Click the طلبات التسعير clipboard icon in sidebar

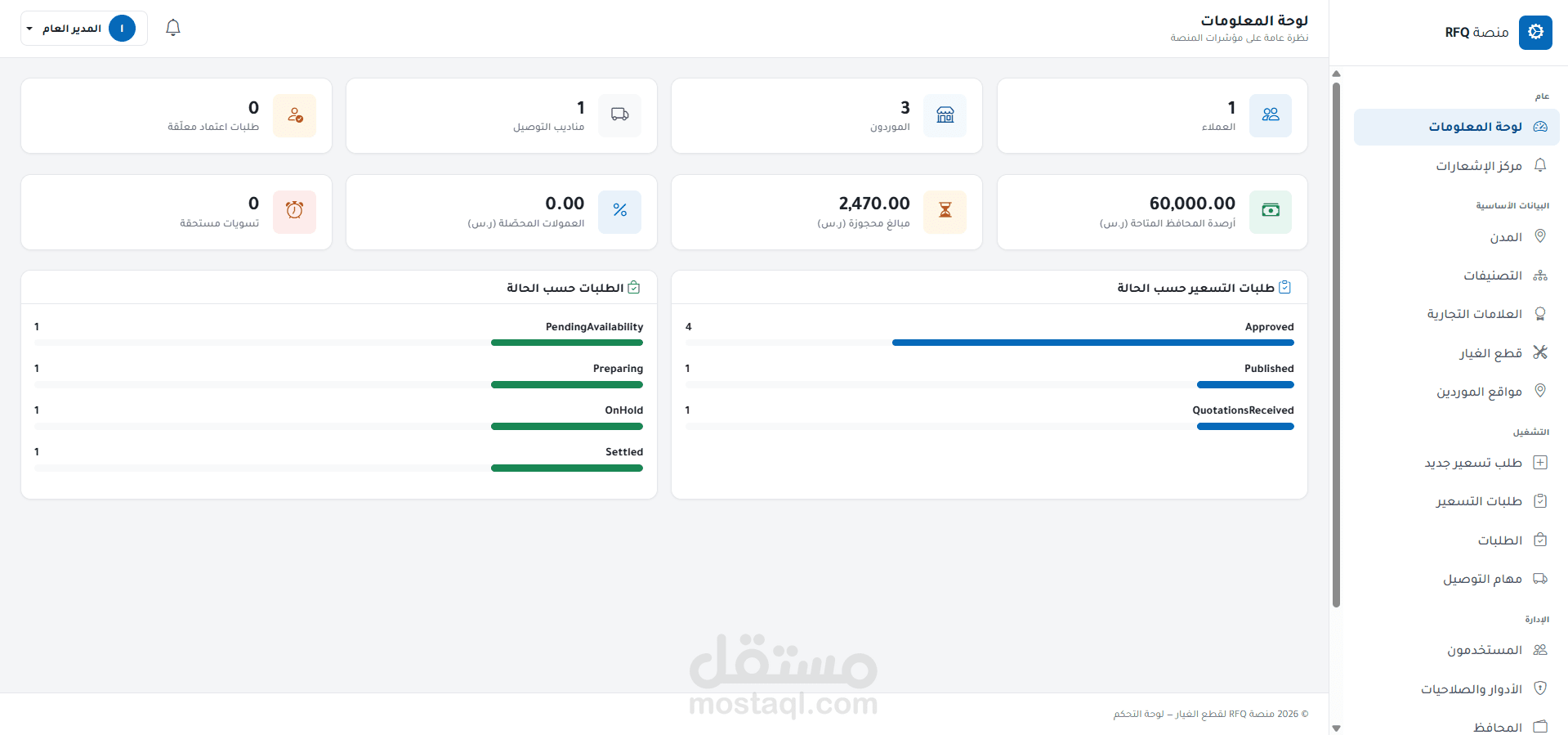click(1540, 501)
